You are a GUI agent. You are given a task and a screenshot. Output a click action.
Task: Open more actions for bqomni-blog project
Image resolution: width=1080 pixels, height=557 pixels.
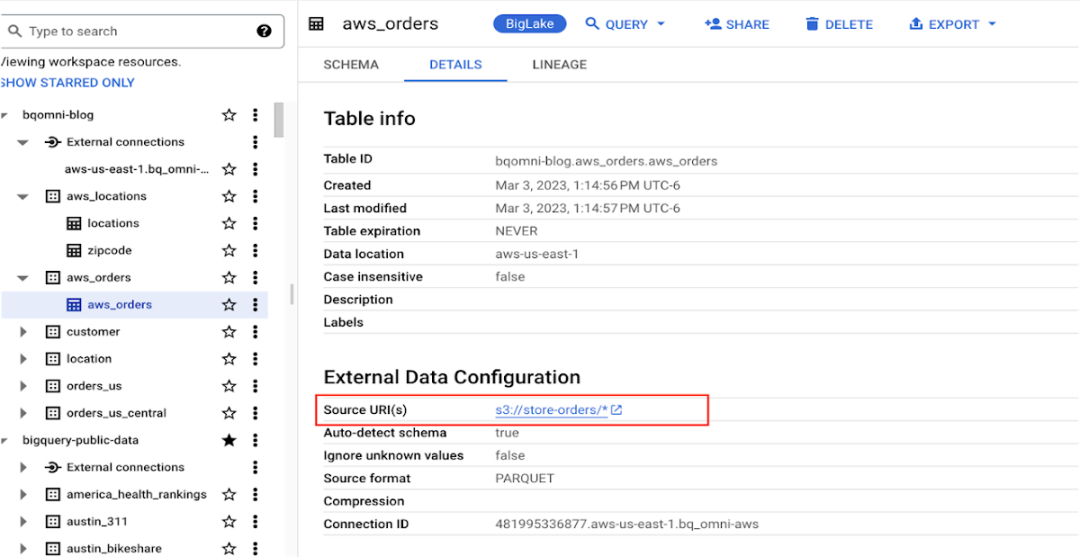[x=255, y=115]
